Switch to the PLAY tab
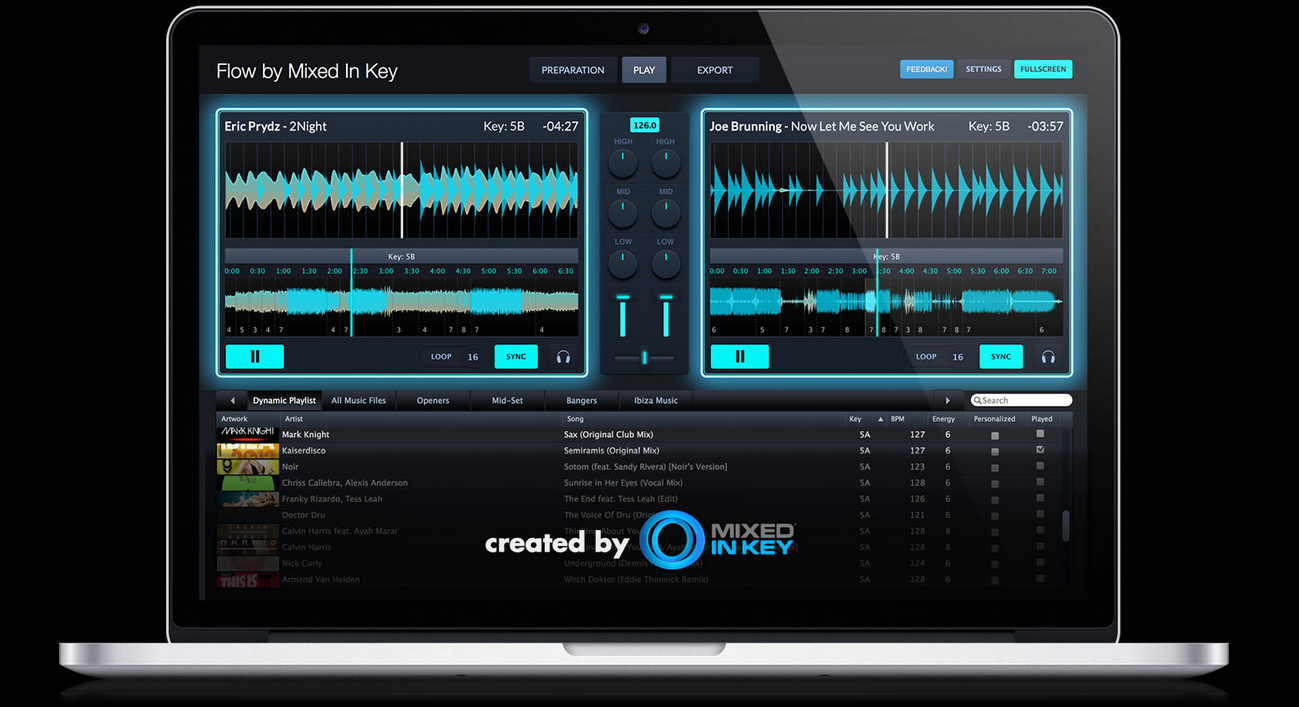This screenshot has width=1299, height=707. pos(644,70)
